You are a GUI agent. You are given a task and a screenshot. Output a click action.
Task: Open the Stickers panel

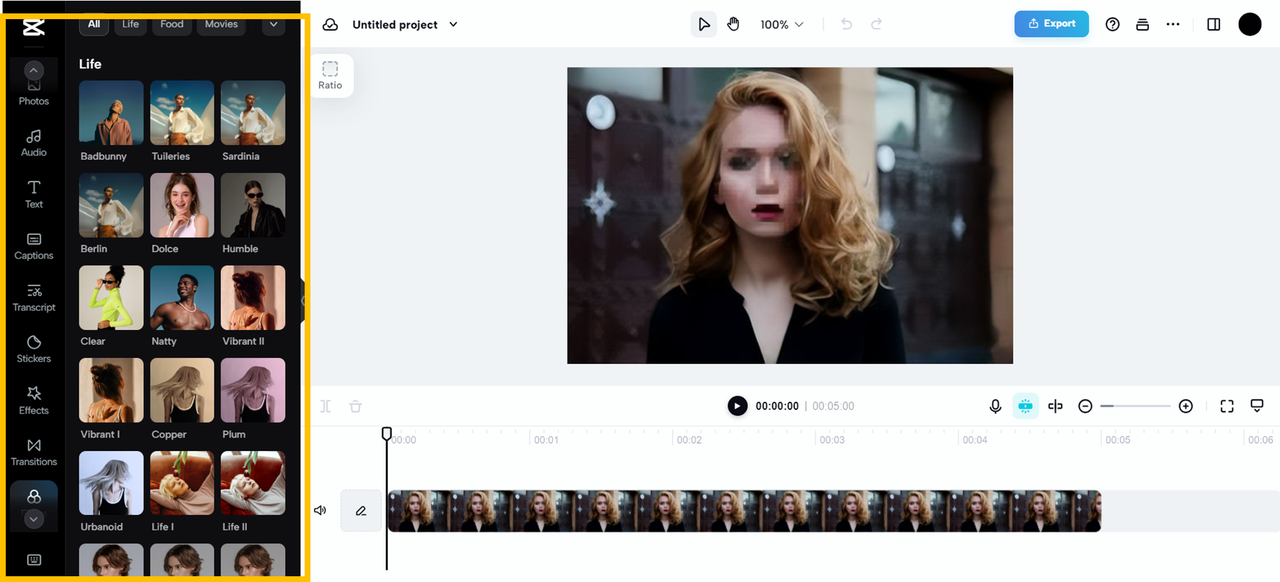pyautogui.click(x=34, y=349)
